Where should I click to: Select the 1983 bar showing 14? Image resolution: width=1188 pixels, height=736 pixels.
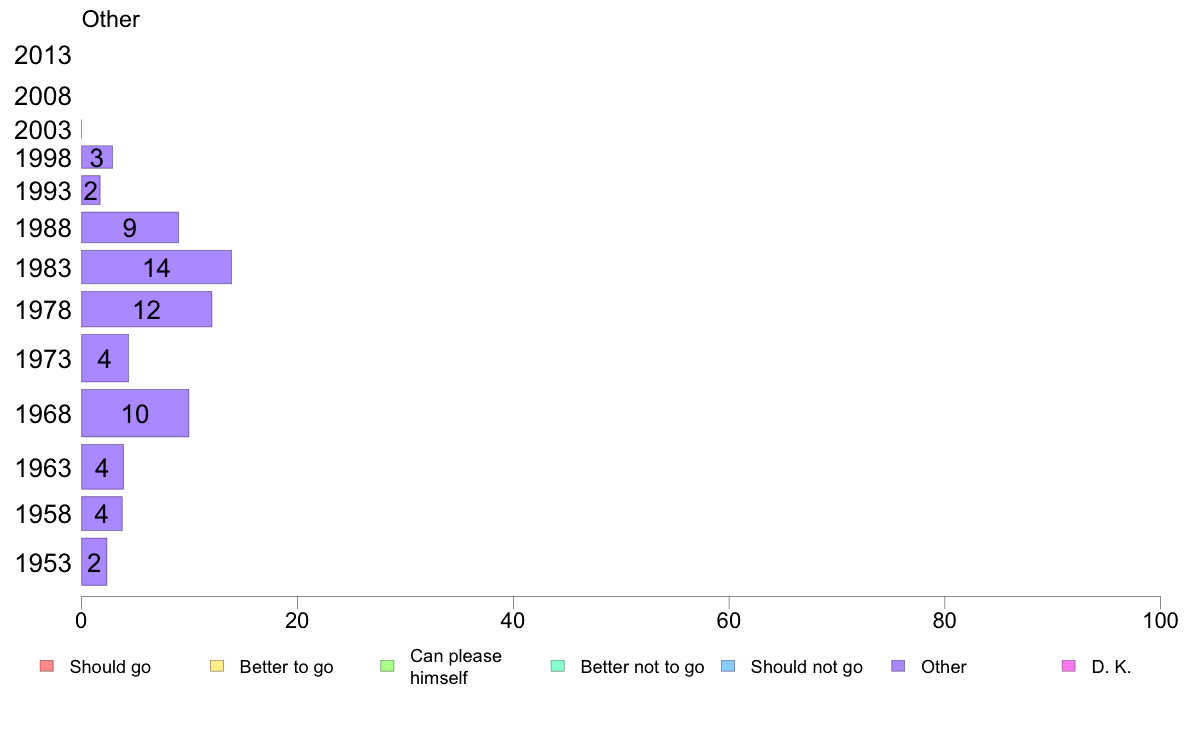[x=156, y=267]
